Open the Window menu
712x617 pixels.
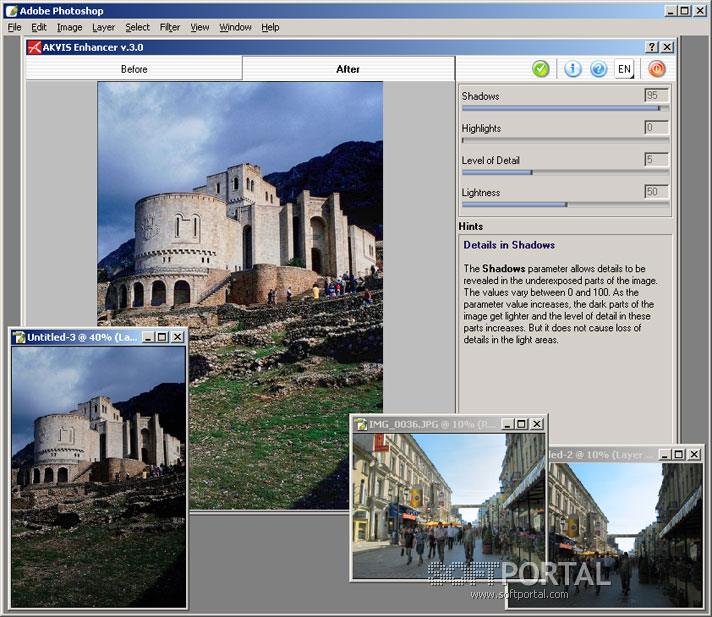pos(235,27)
